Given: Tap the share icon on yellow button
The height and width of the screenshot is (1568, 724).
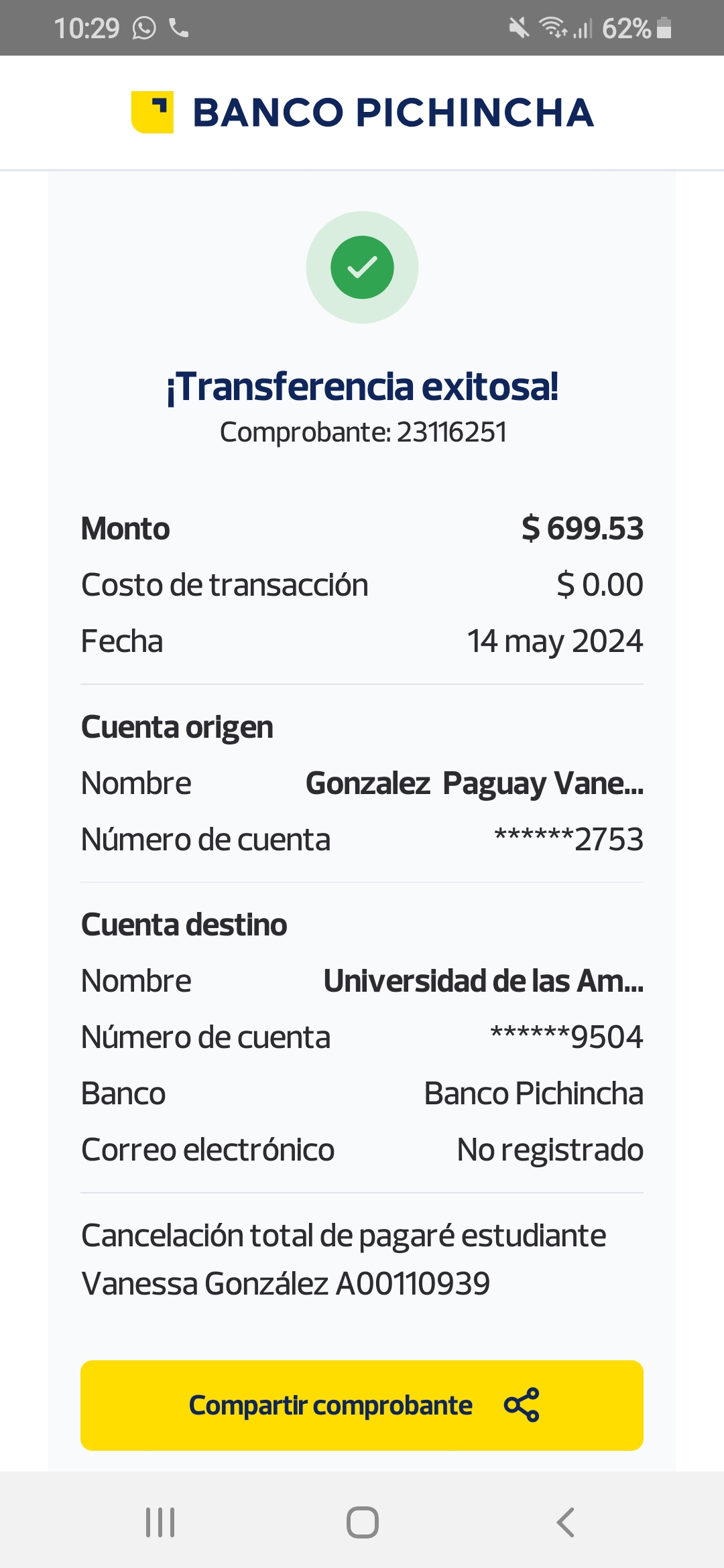Looking at the screenshot, I should tap(522, 1404).
